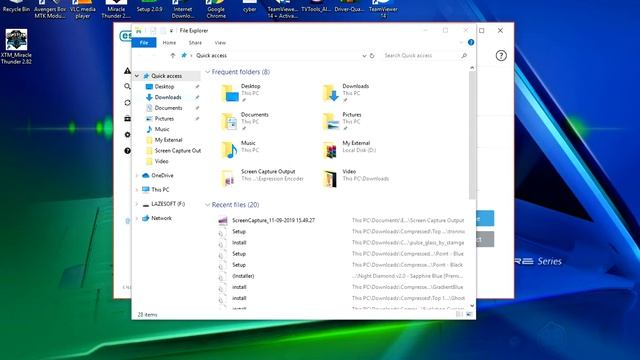Viewport: 640px width, 360px height.
Task: Click the File Explorer help icon
Action: pyautogui.click(x=471, y=42)
